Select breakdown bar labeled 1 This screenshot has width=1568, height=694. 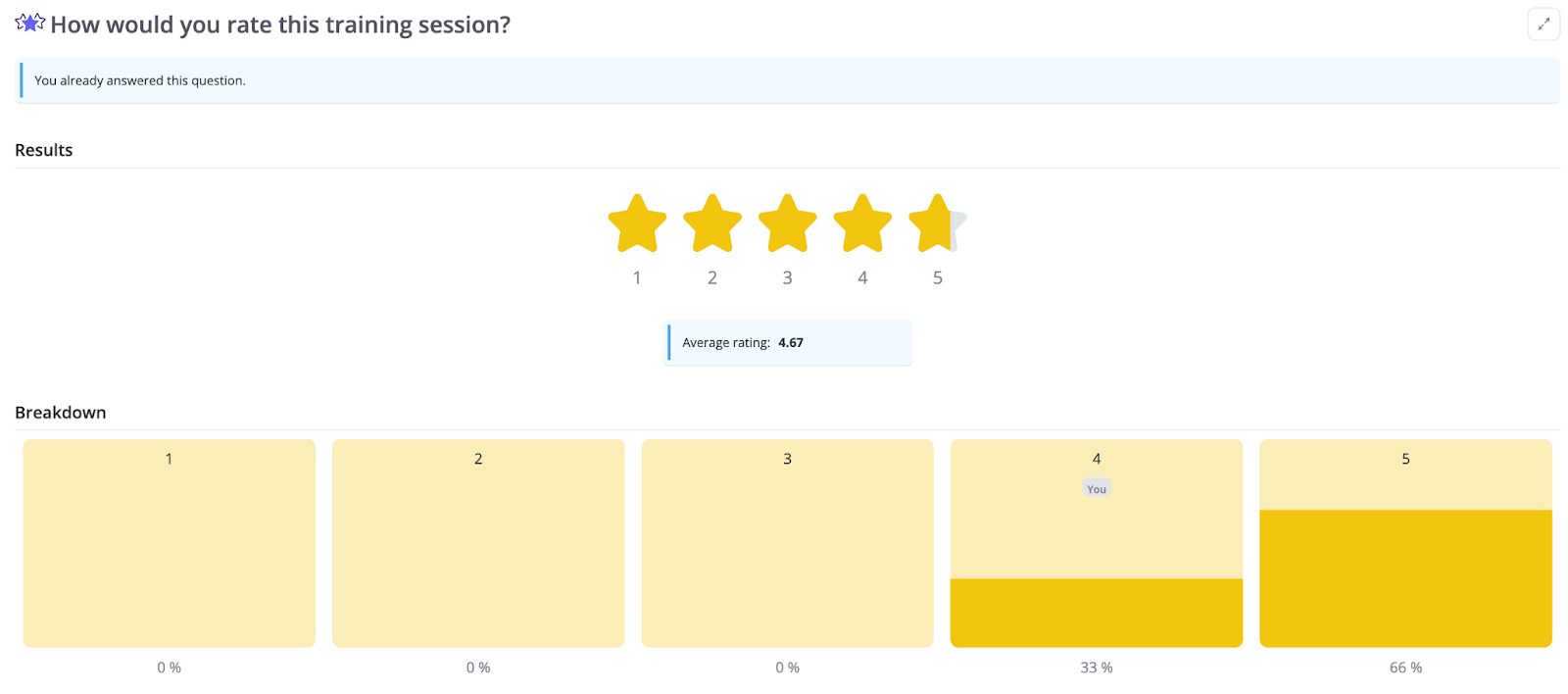click(169, 542)
